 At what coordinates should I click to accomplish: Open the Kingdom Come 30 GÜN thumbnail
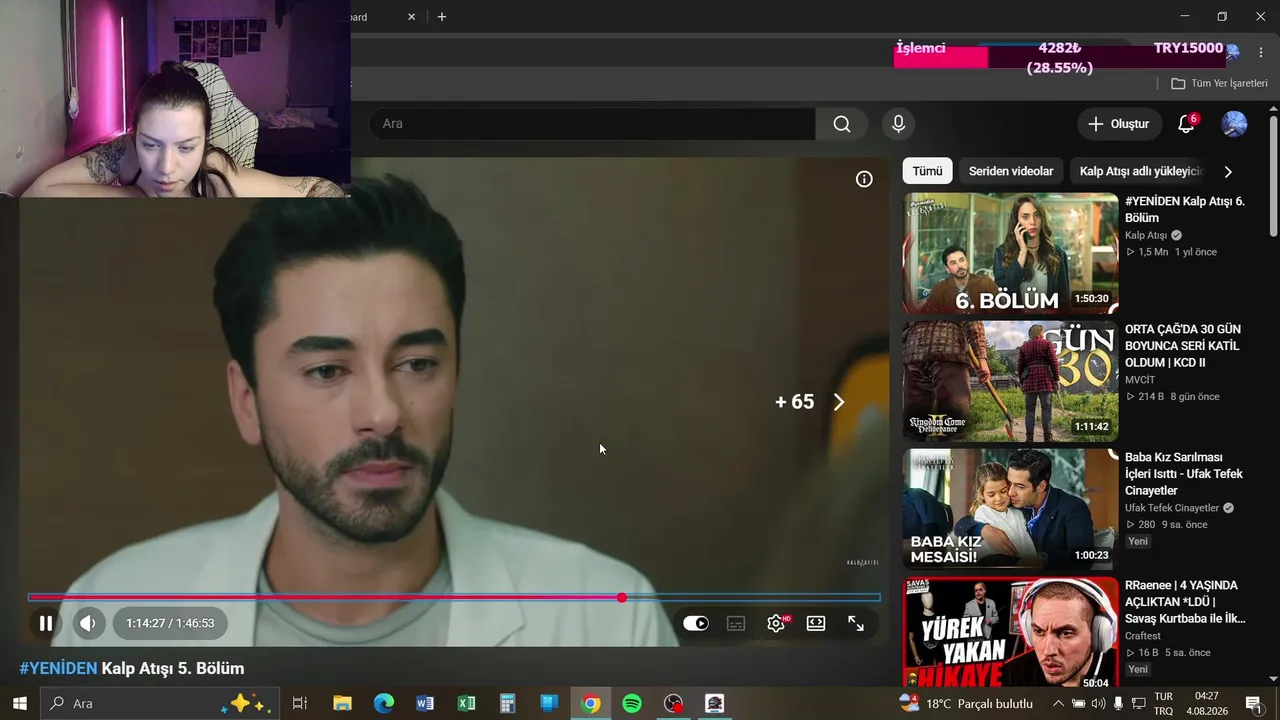click(1011, 381)
